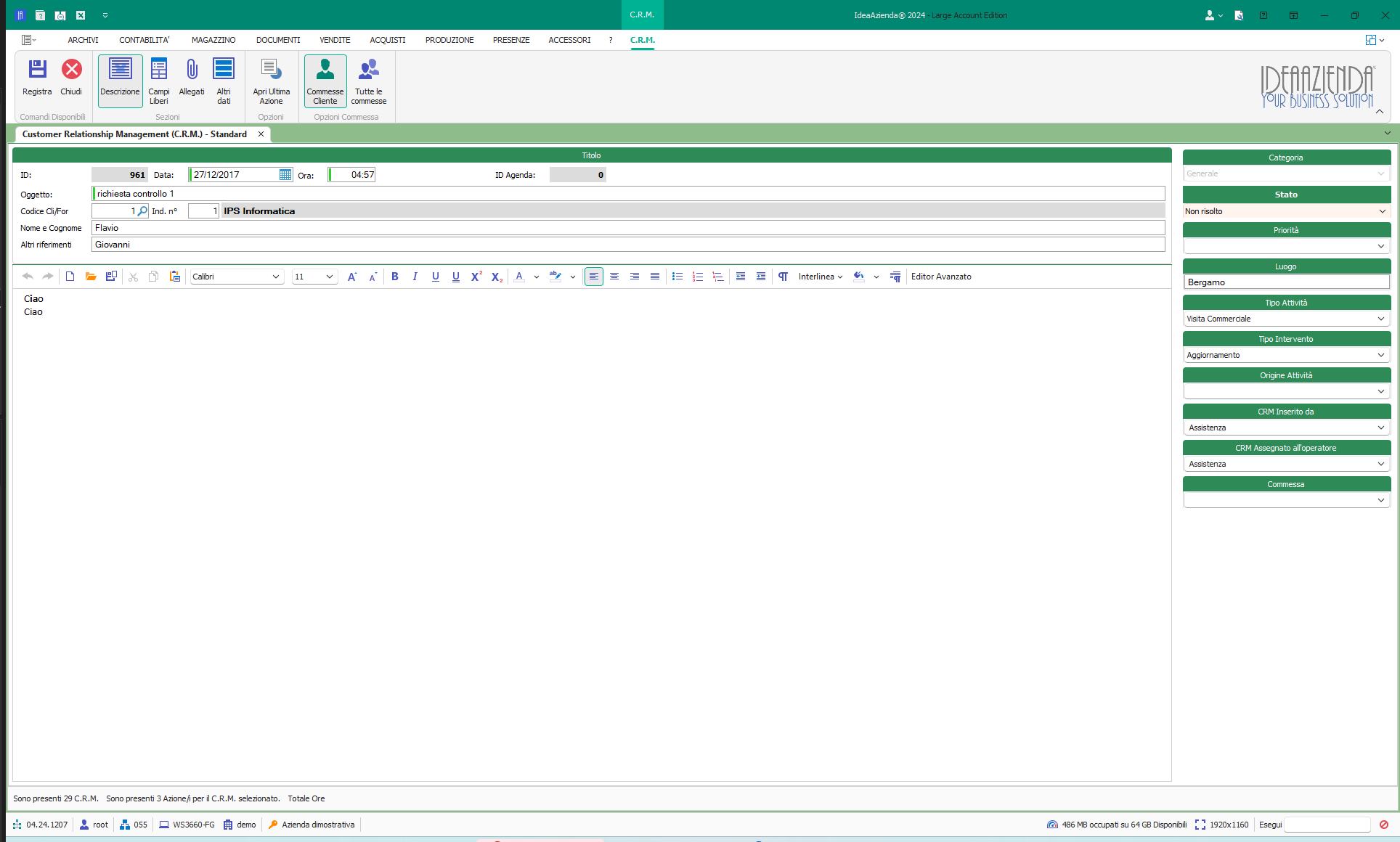The image size is (1400, 842).
Task: Select the Descrizione section button
Action: (120, 81)
